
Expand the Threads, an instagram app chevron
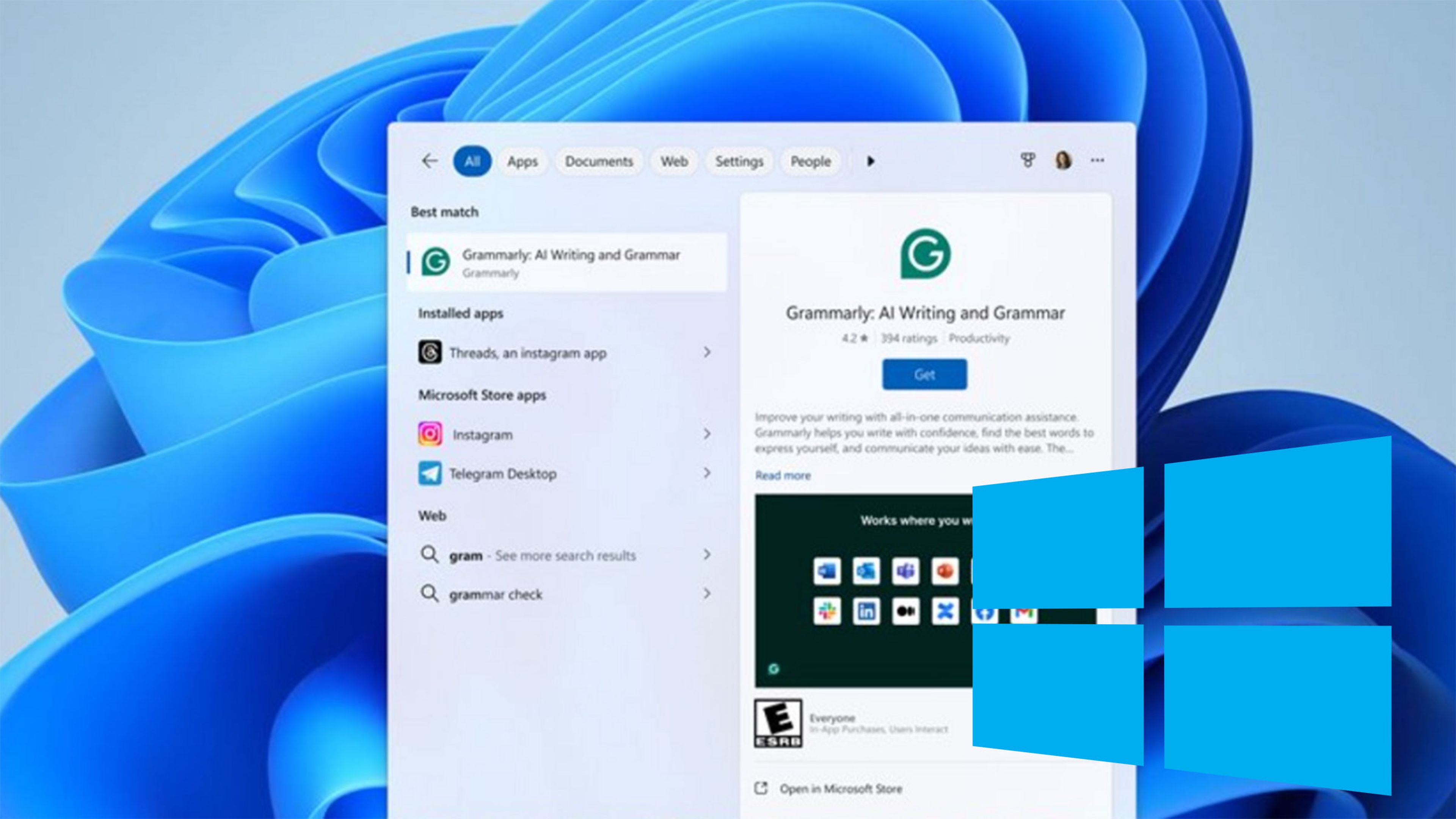(x=706, y=352)
